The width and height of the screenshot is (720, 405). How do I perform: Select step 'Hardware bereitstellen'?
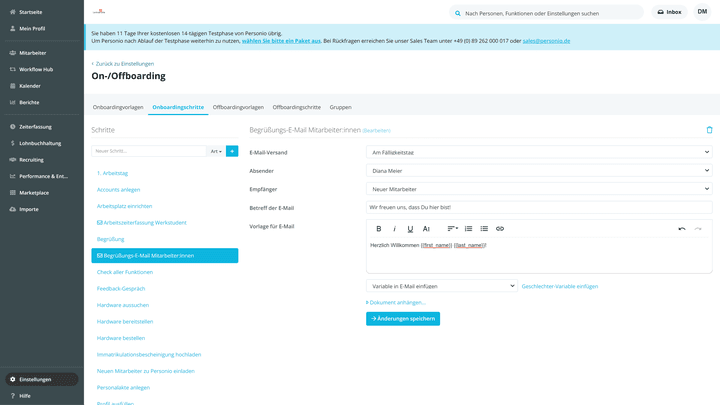coord(125,322)
